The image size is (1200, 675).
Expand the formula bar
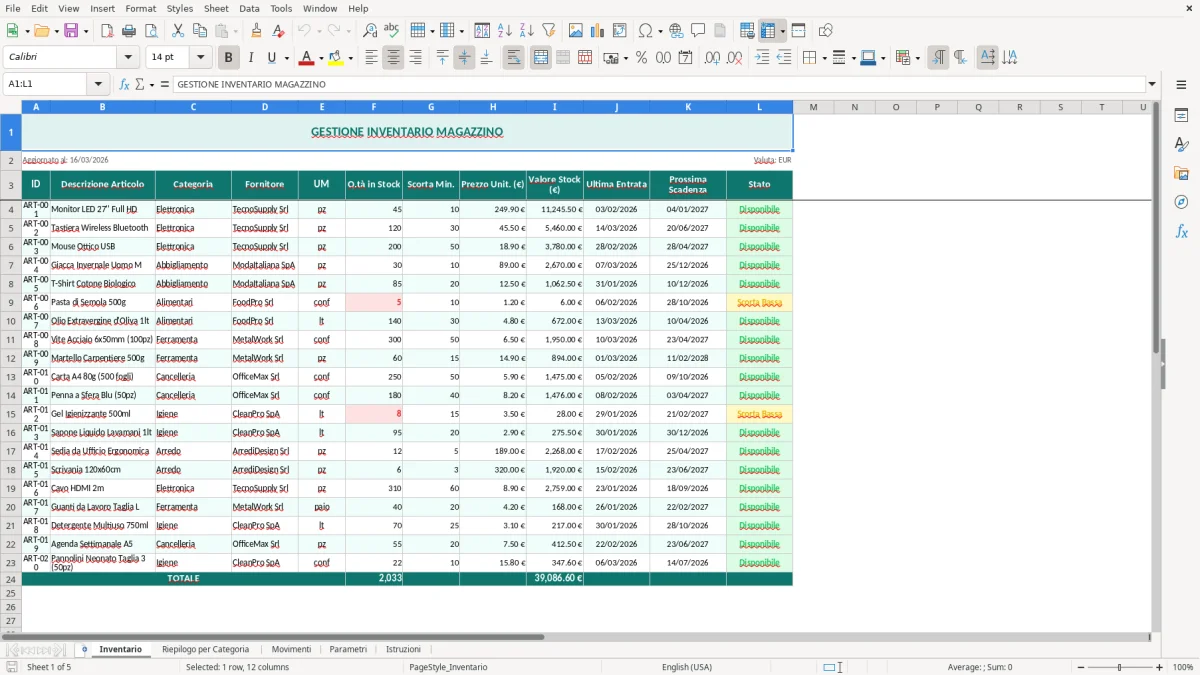tap(1152, 84)
